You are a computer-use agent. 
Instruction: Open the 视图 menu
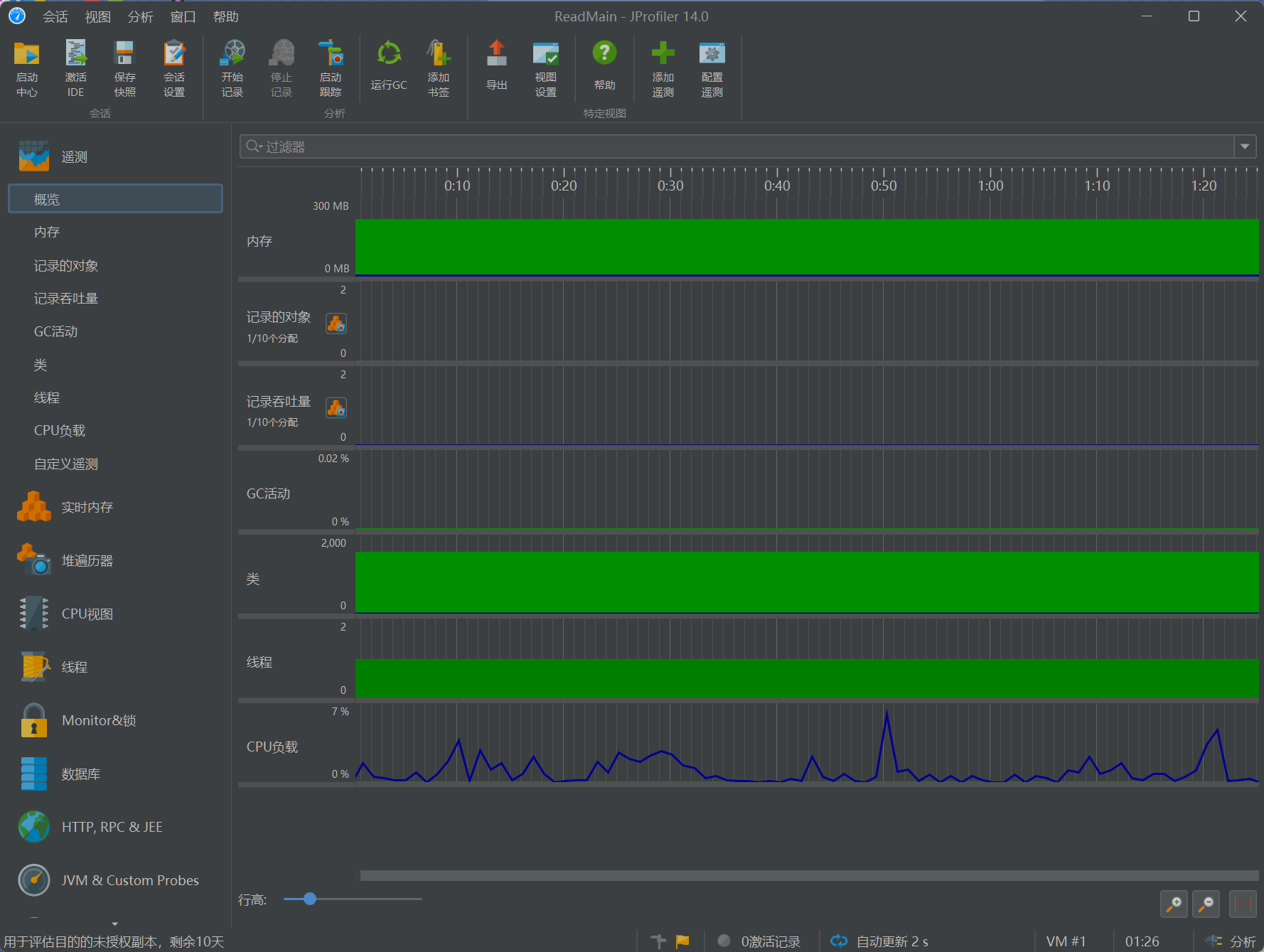97,16
